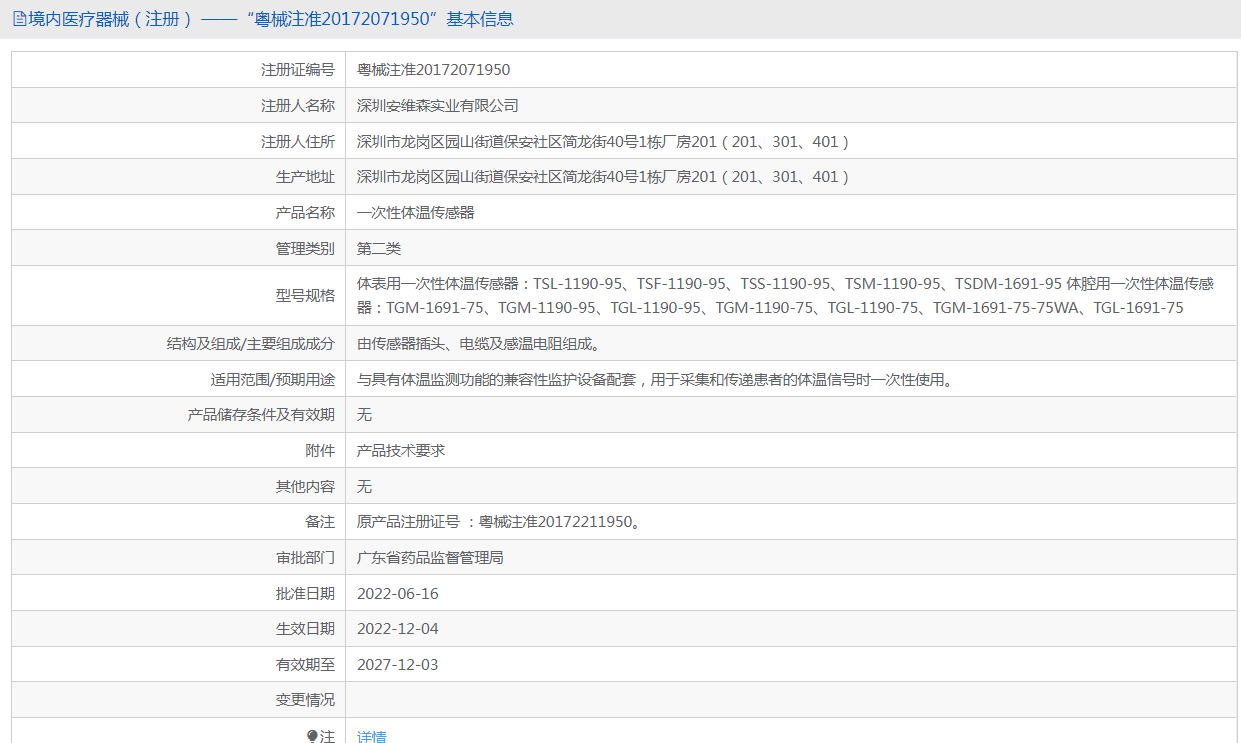Screen dimensions: 1241x743
Task: Click the 结构及组成/主要组成成分 label
Action: (250, 344)
